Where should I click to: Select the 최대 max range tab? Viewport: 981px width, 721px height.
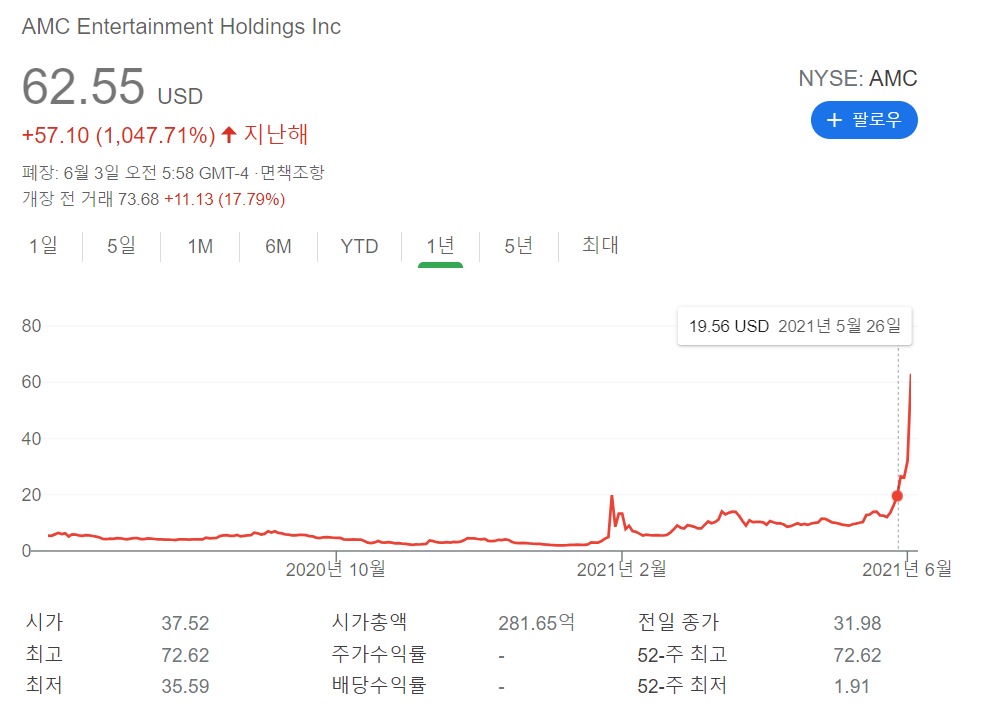coord(600,245)
